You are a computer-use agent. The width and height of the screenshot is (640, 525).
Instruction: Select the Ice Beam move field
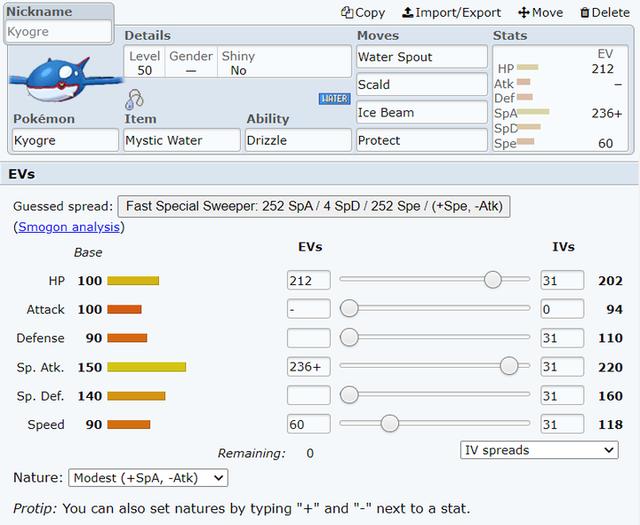[422, 112]
